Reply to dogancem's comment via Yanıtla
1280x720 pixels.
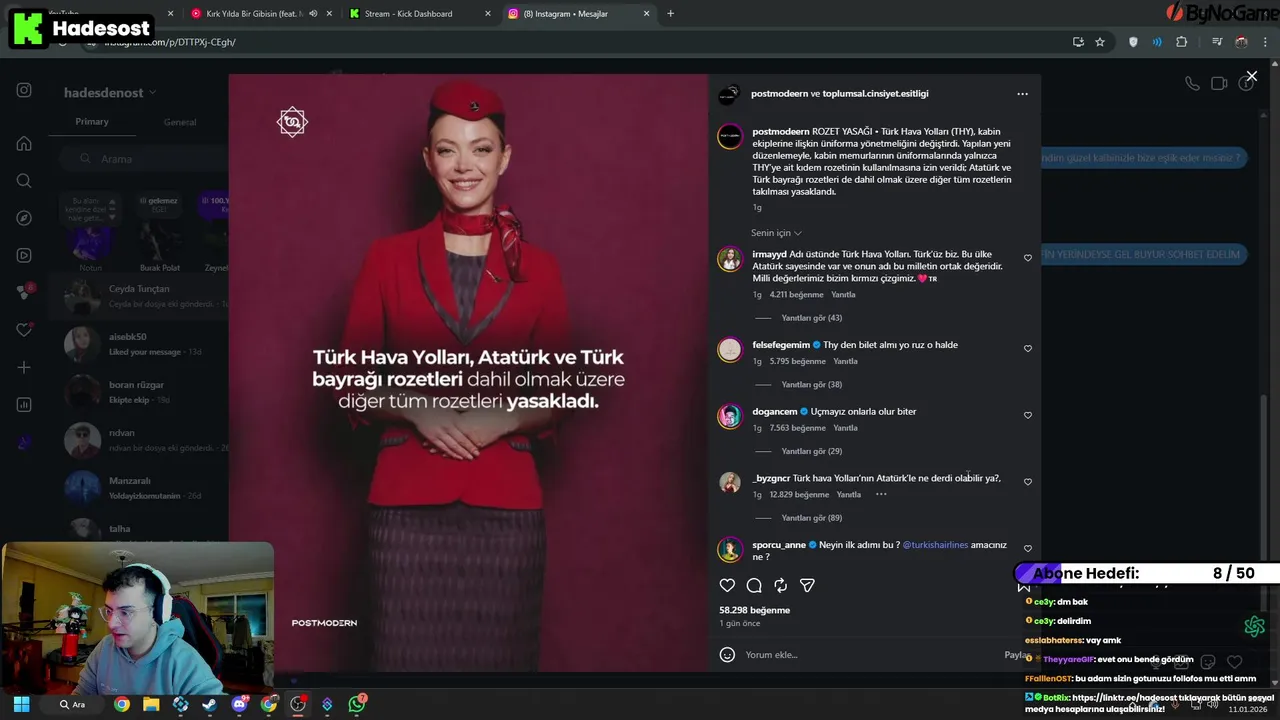coord(845,428)
